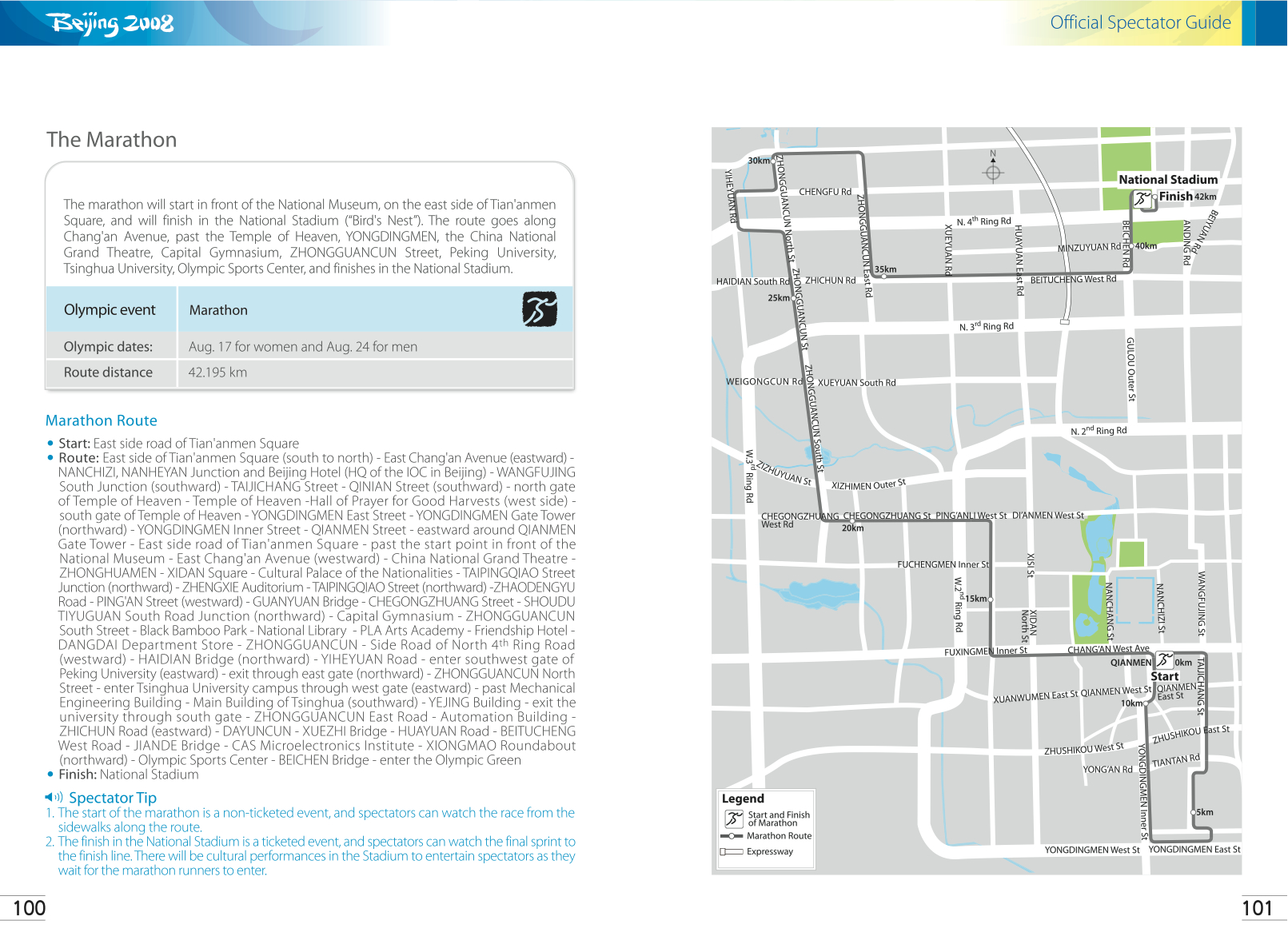1288x952 pixels.
Task: Click the 'WEIGONGCUN Rd' map label
Action: [x=764, y=382]
